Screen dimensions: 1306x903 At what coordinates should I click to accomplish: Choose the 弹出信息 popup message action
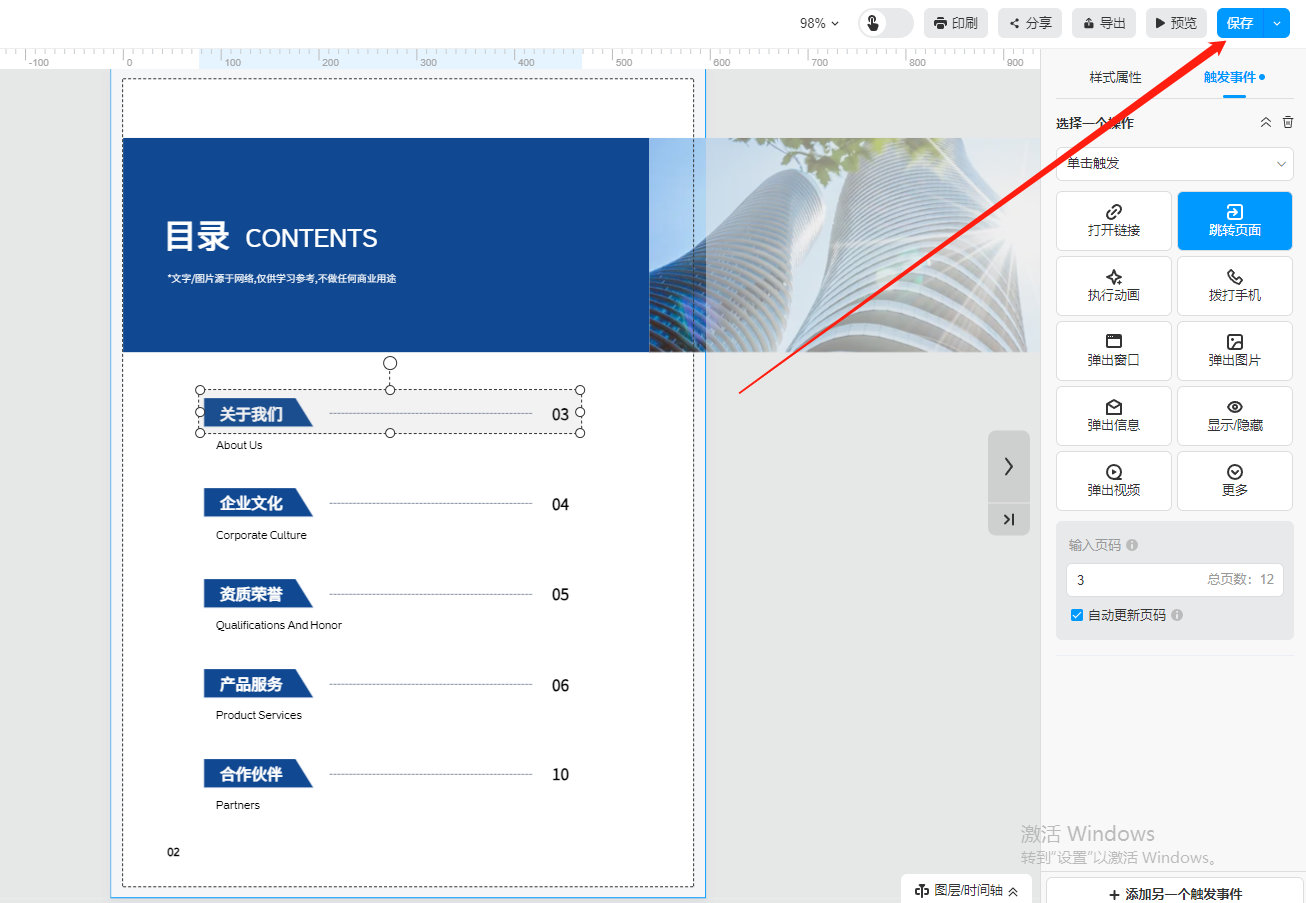(x=1113, y=415)
